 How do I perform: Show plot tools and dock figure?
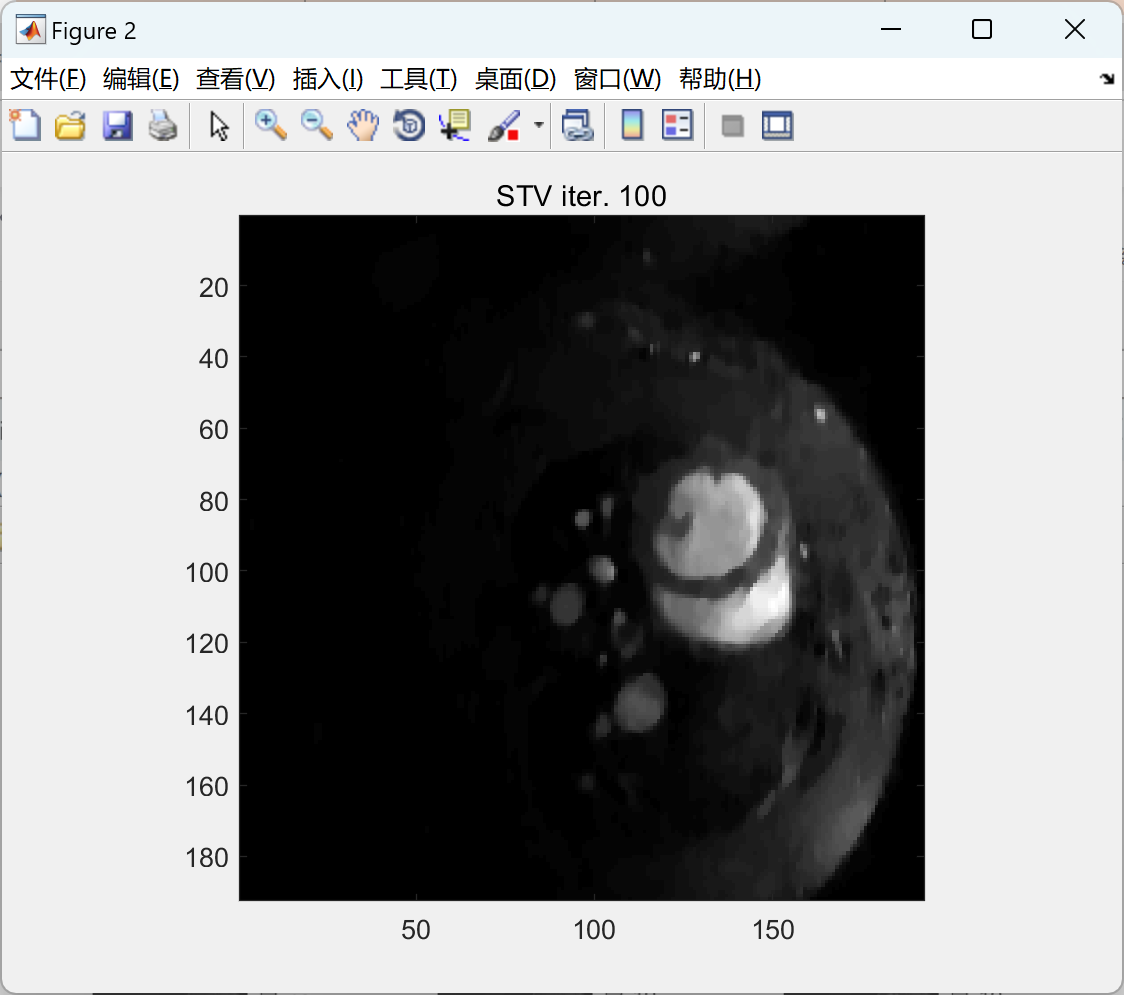click(778, 125)
